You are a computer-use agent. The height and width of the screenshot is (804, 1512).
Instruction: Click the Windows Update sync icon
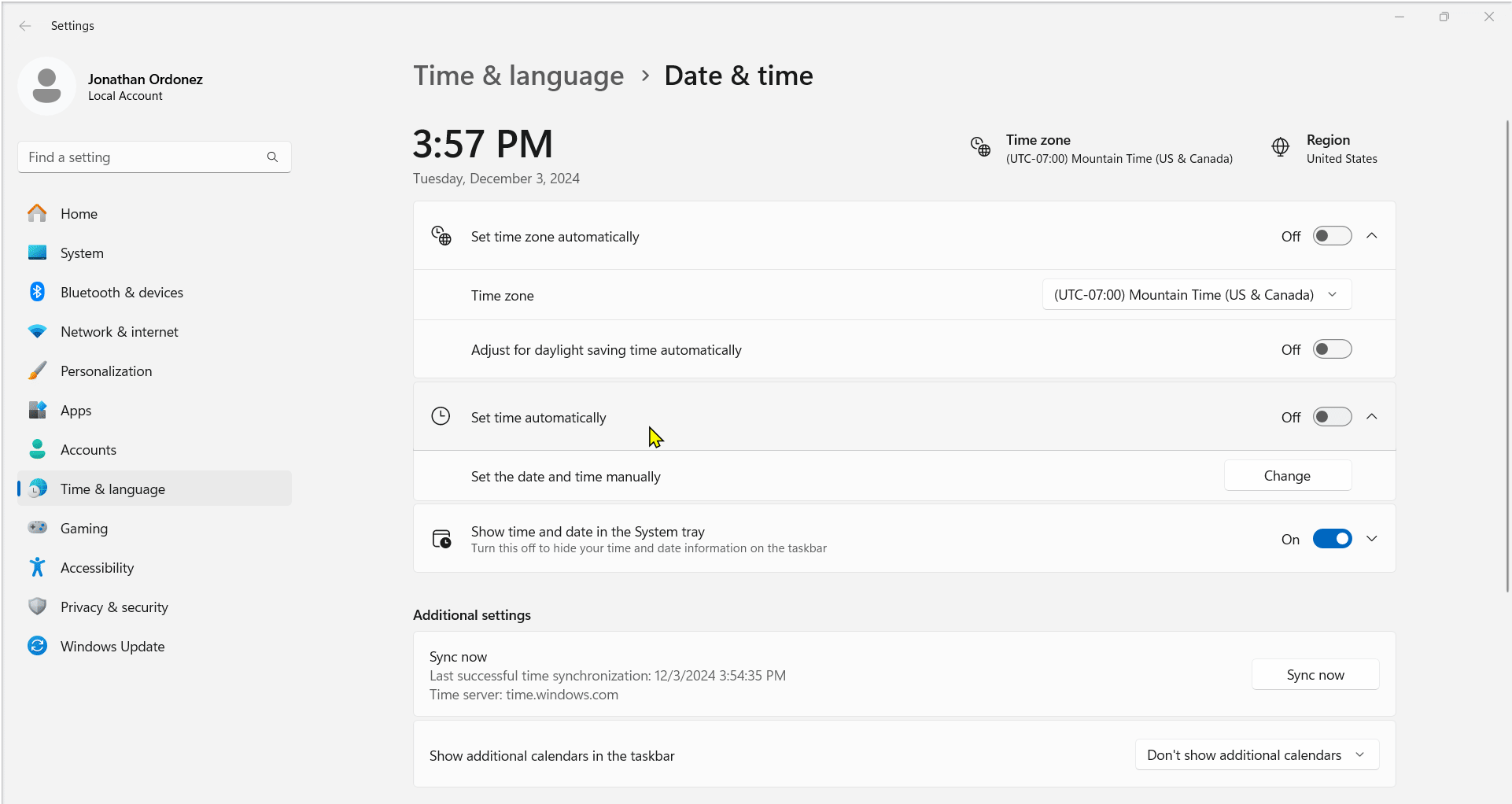pos(37,646)
